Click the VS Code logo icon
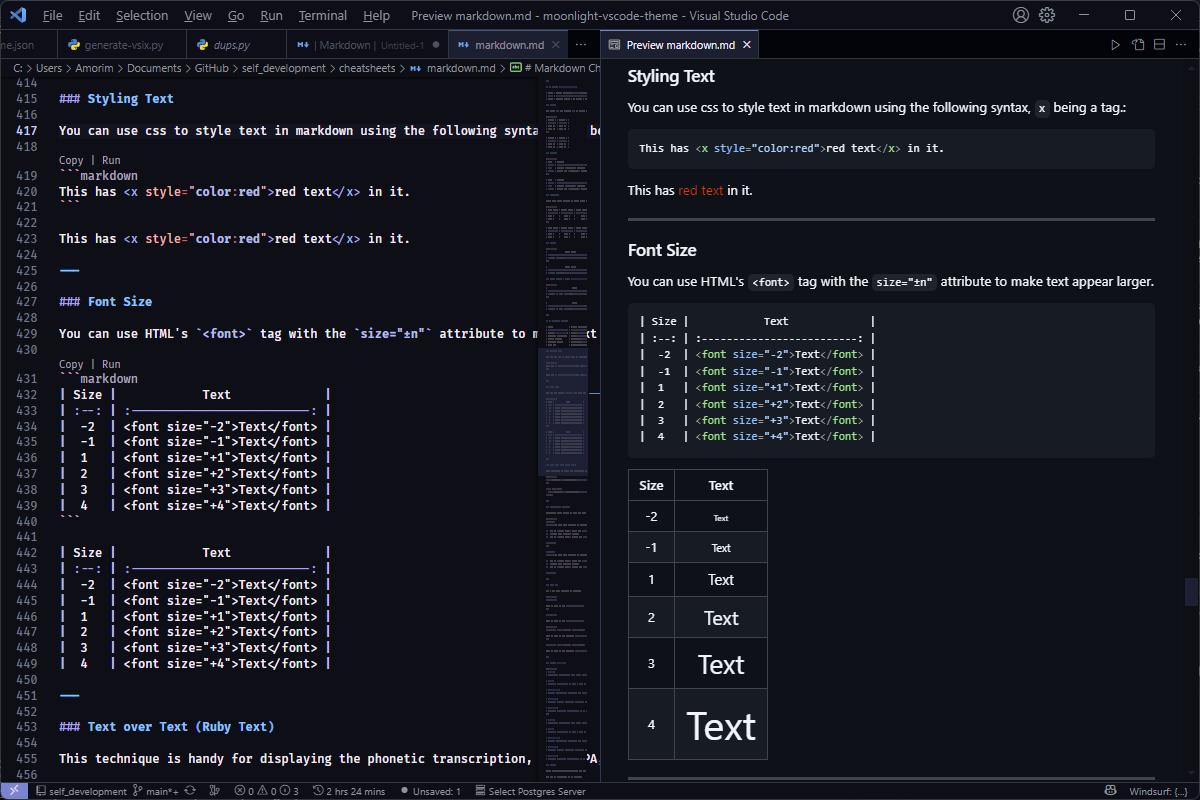Viewport: 1200px width, 800px height. point(19,15)
